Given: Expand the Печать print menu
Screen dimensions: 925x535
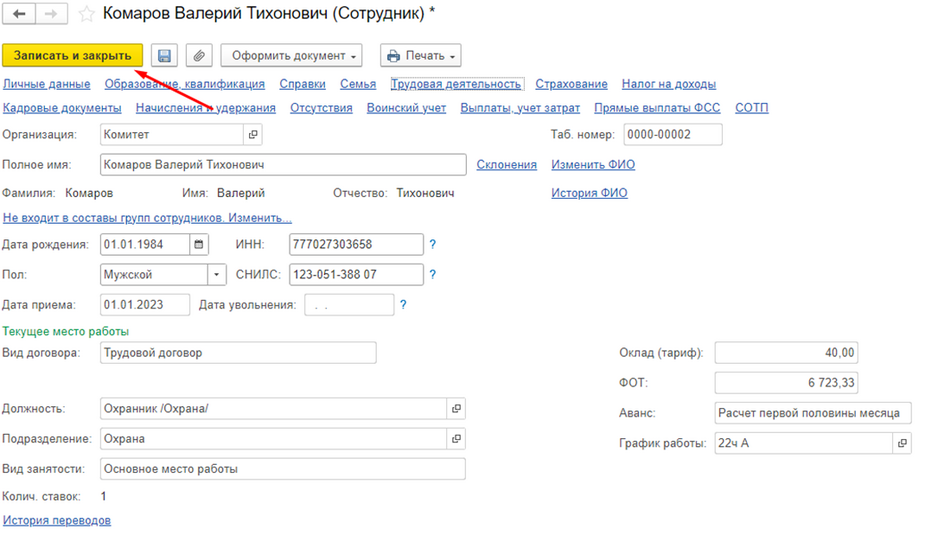Looking at the screenshot, I should point(421,55).
